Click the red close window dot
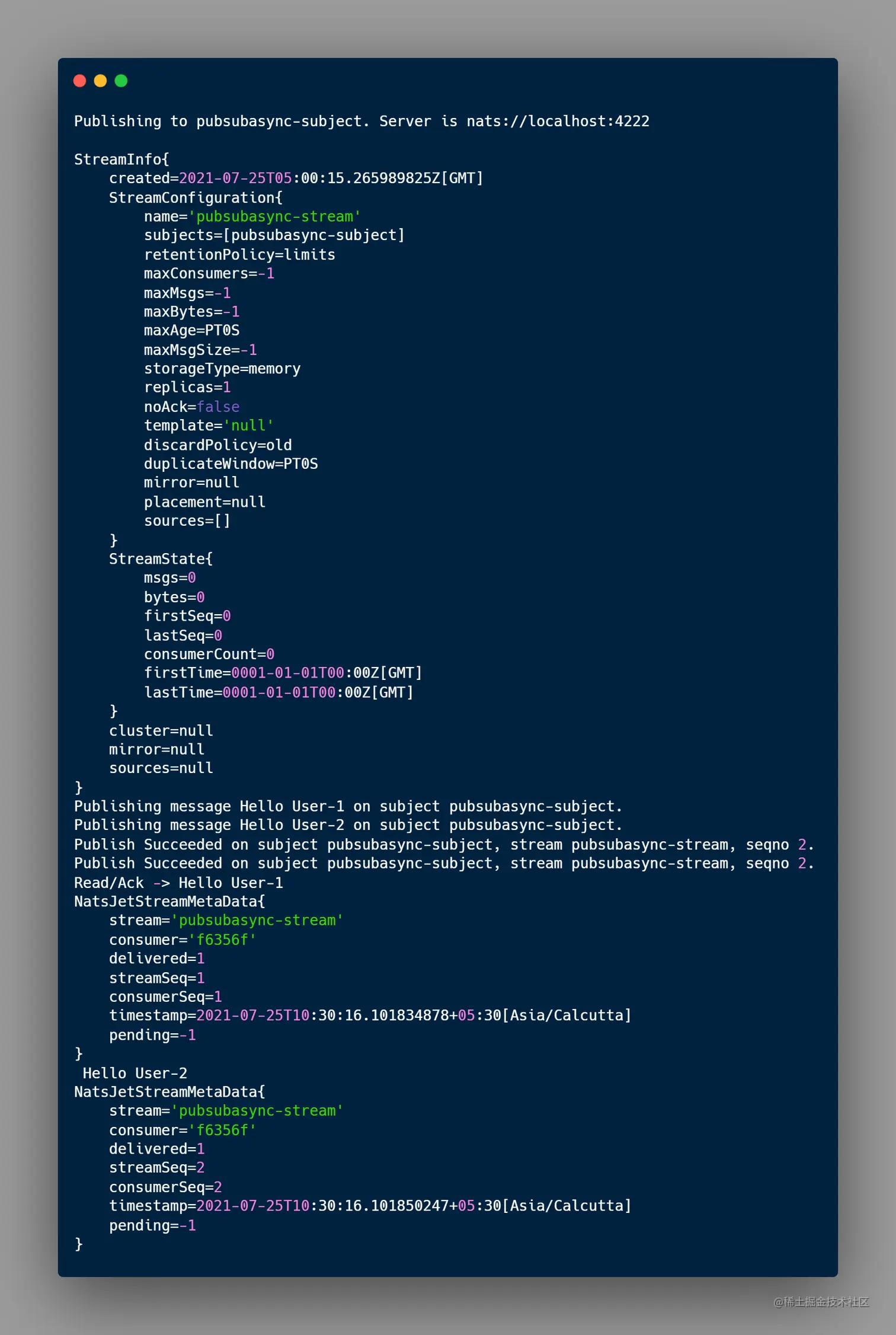This screenshot has width=896, height=1335. [80, 81]
